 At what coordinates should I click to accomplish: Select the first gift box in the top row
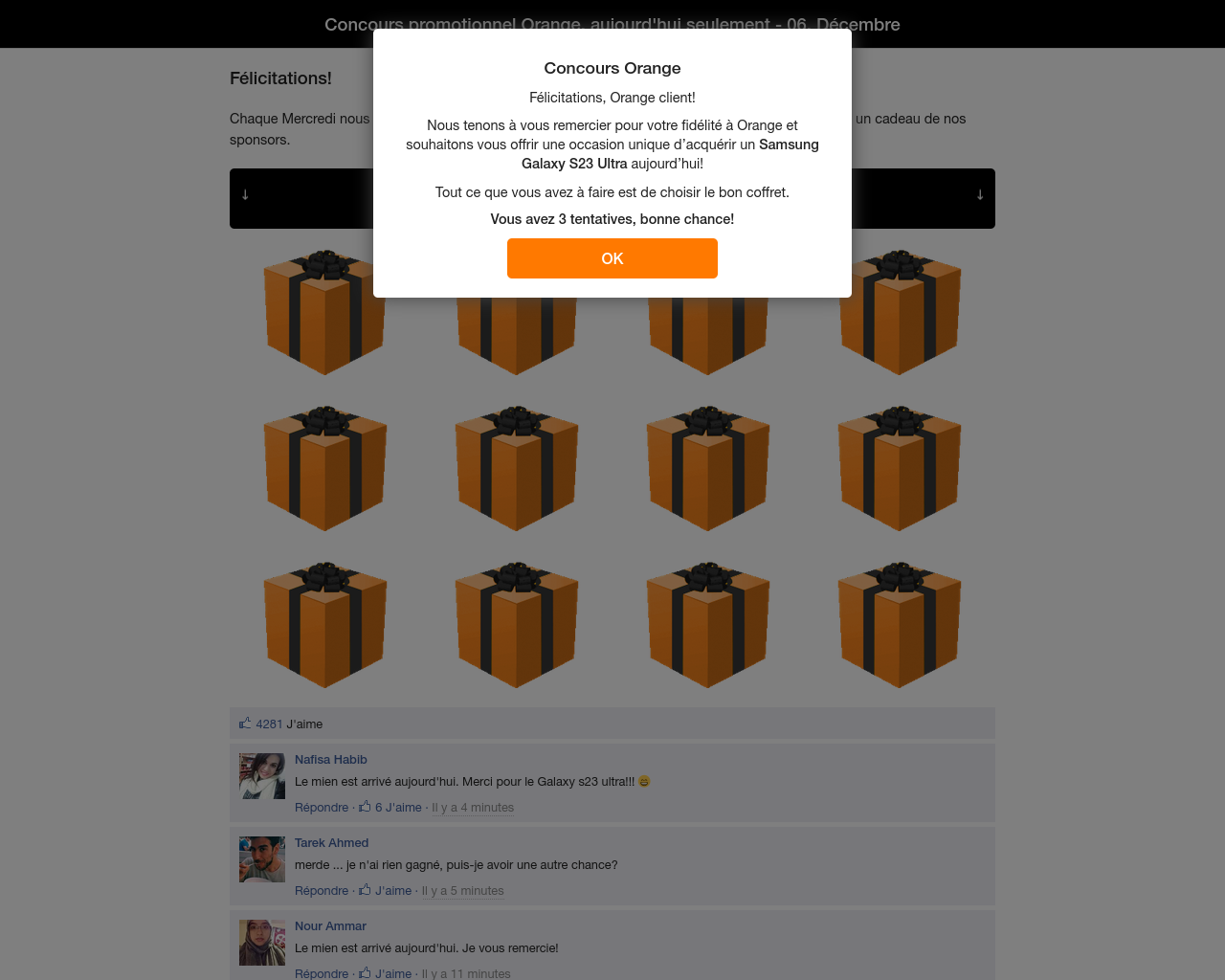(325, 312)
